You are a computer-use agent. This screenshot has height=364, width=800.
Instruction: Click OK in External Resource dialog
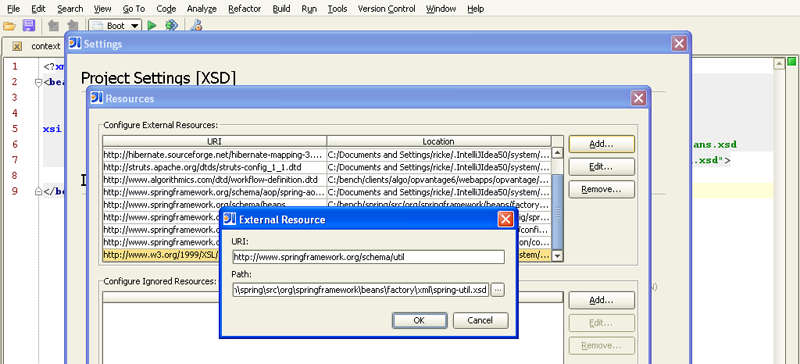pyautogui.click(x=419, y=321)
